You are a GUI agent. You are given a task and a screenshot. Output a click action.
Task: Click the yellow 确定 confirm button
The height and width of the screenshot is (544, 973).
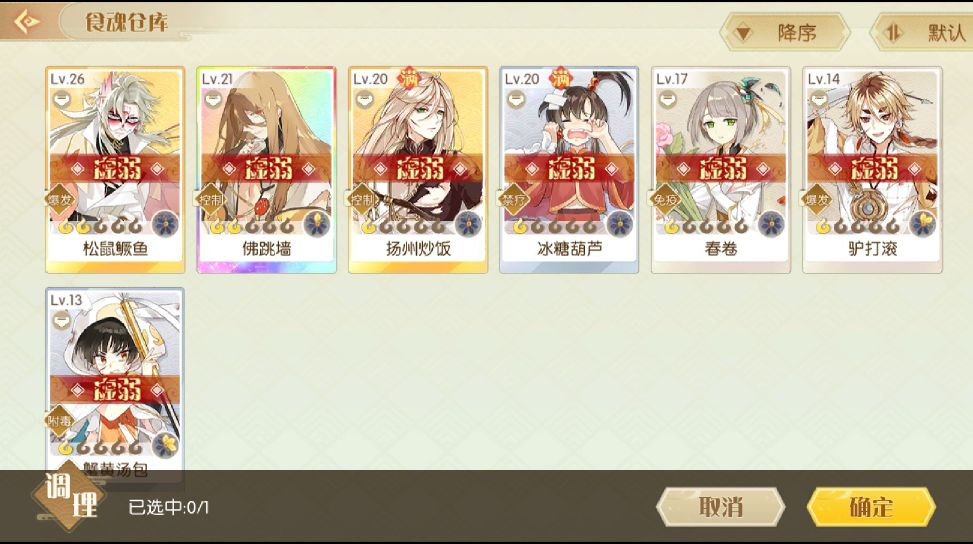(871, 507)
